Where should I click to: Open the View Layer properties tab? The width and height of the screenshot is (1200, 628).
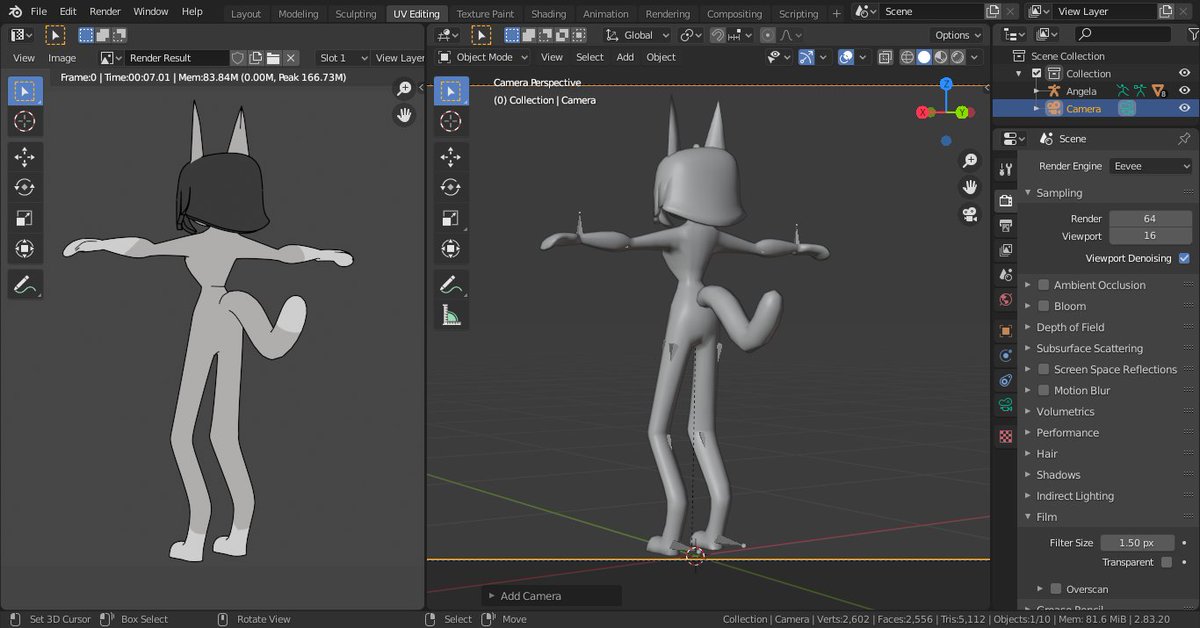[x=1006, y=250]
